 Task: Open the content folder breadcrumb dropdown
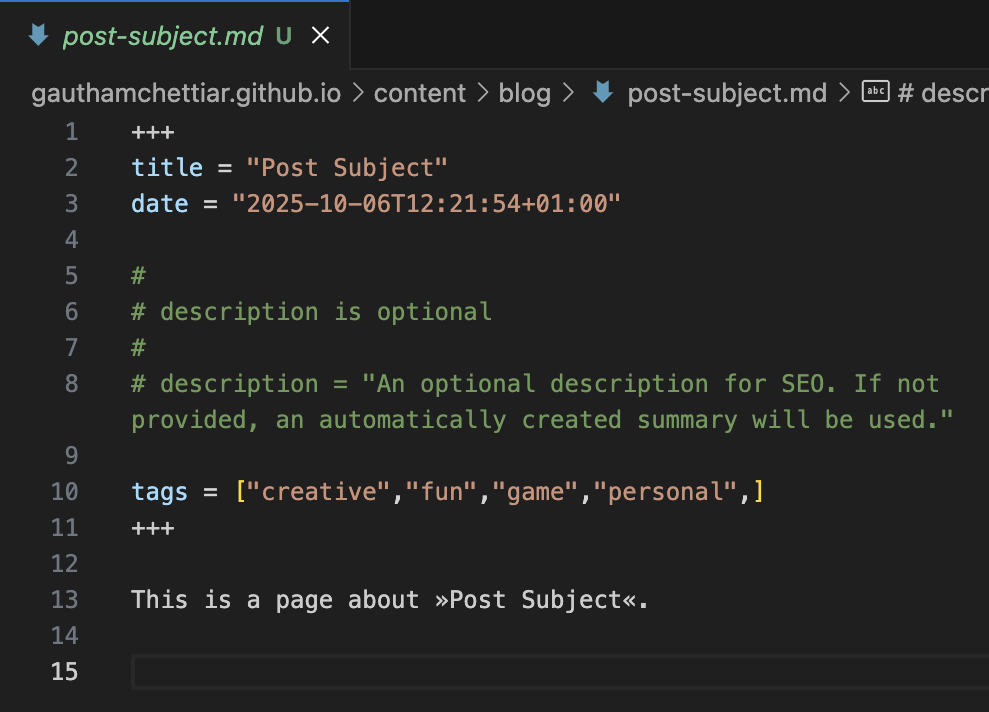(420, 92)
